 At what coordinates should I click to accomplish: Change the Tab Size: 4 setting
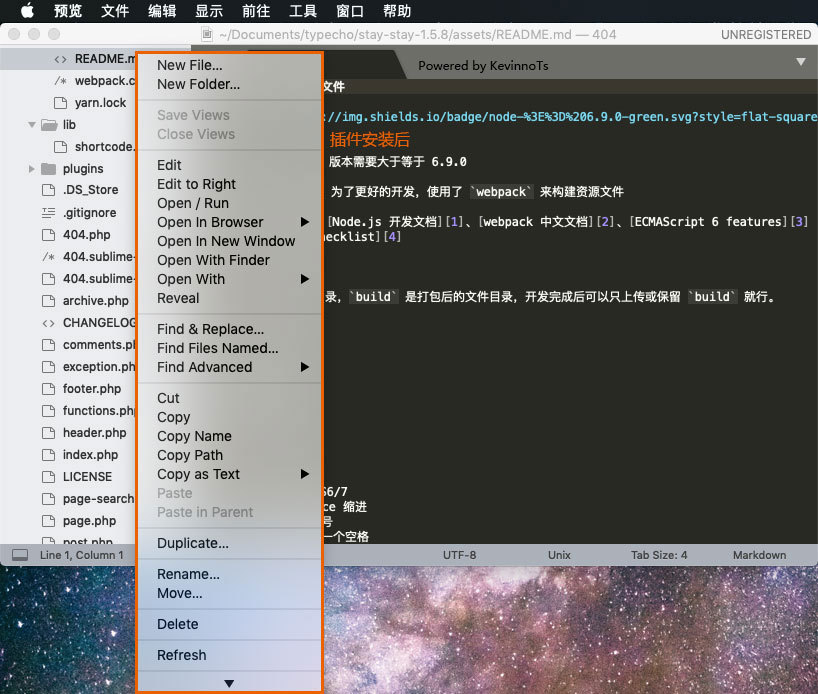659,555
